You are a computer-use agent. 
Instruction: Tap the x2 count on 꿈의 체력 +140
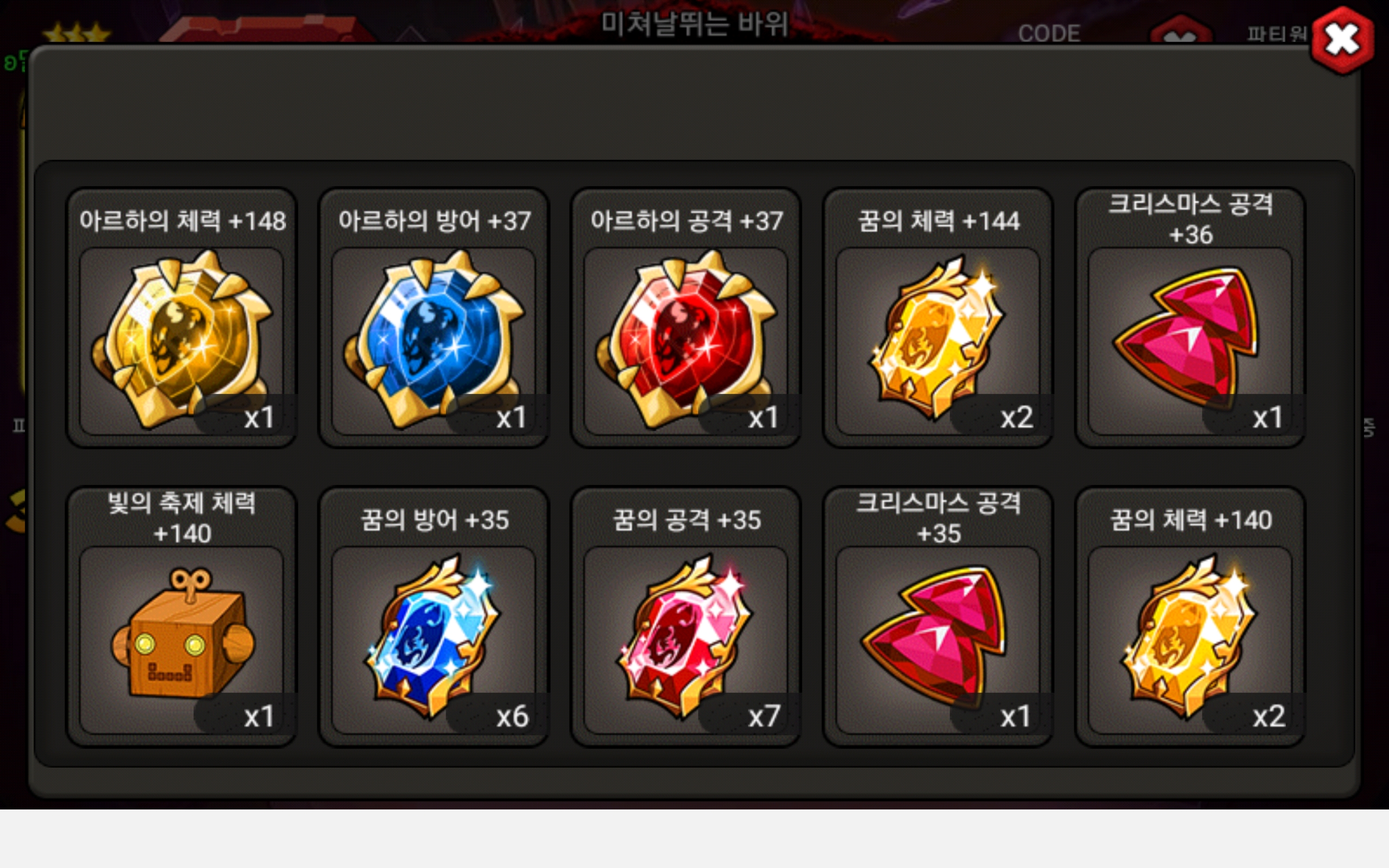click(x=1269, y=717)
